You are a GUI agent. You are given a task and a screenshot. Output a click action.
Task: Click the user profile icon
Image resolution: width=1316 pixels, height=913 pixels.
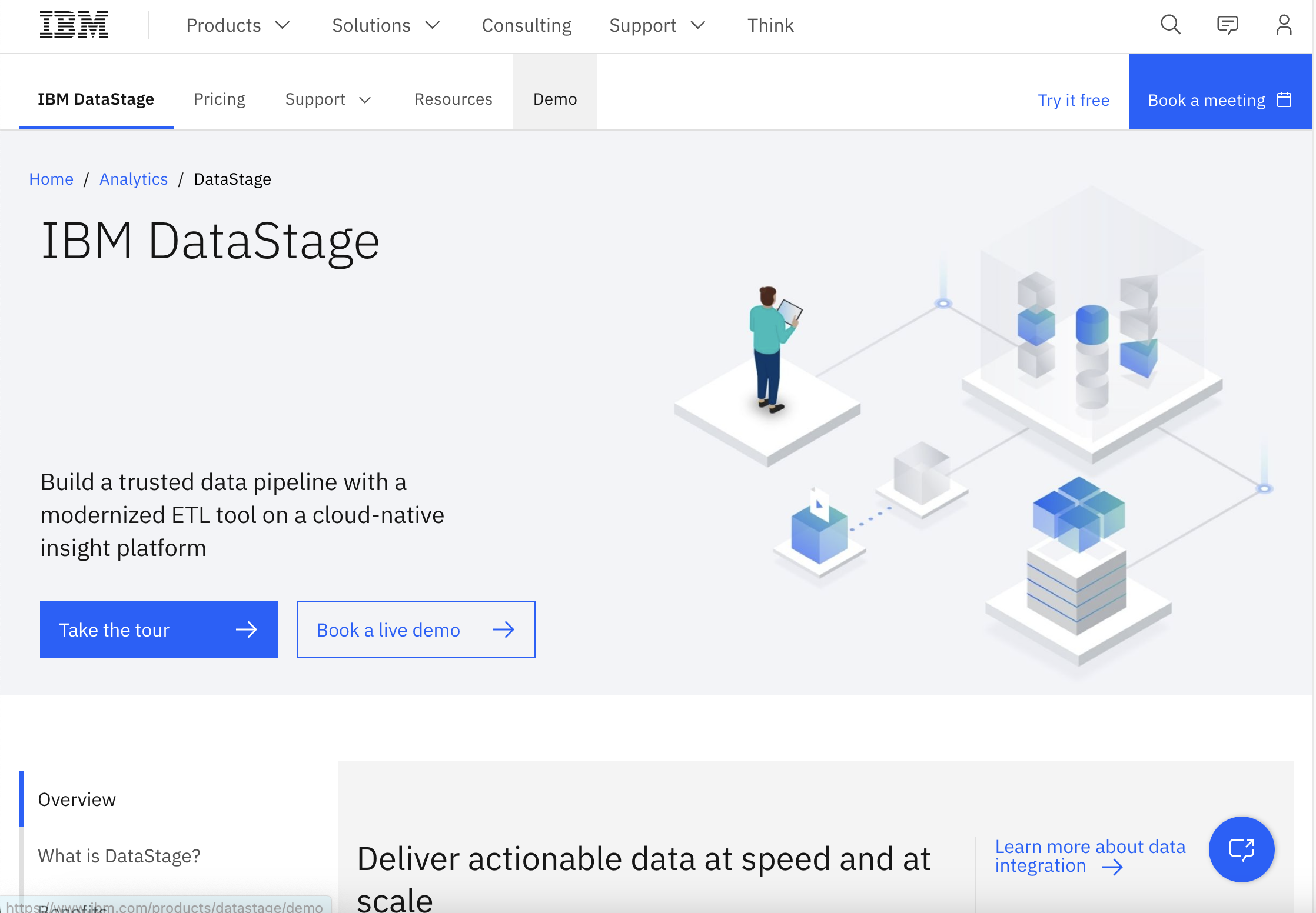pyautogui.click(x=1284, y=25)
